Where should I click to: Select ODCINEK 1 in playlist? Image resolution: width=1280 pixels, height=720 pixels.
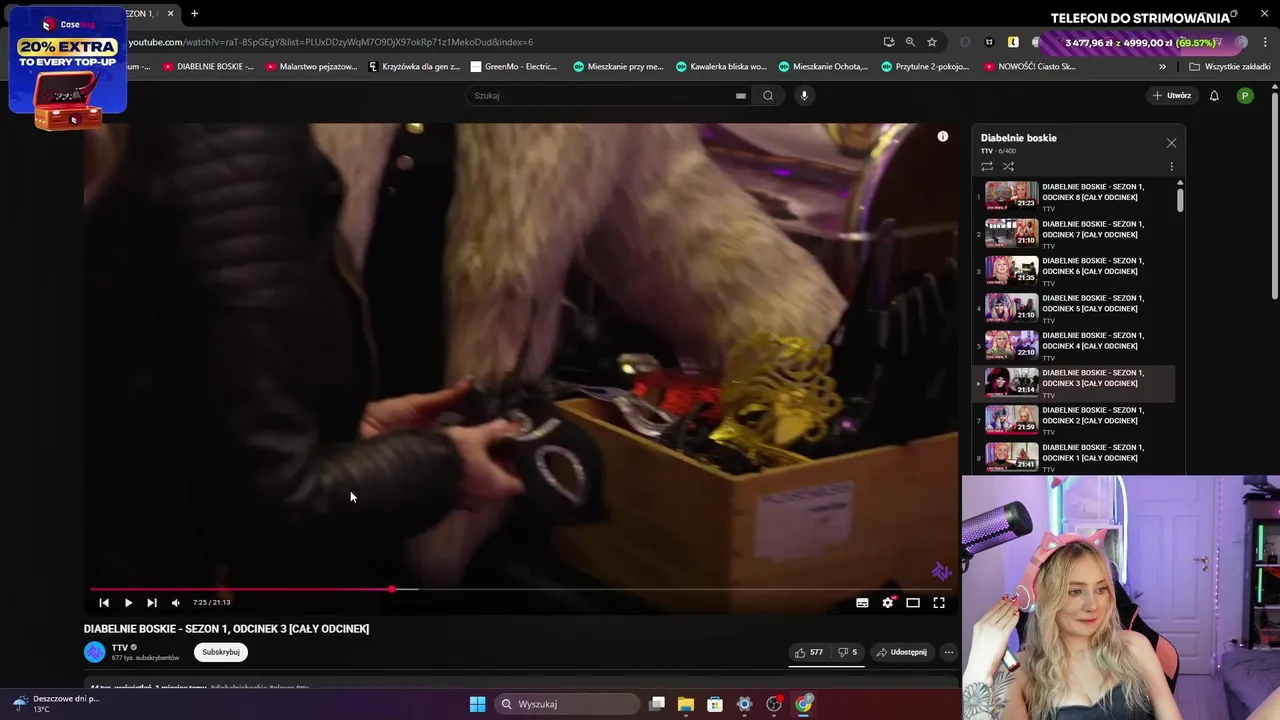[x=1075, y=457]
